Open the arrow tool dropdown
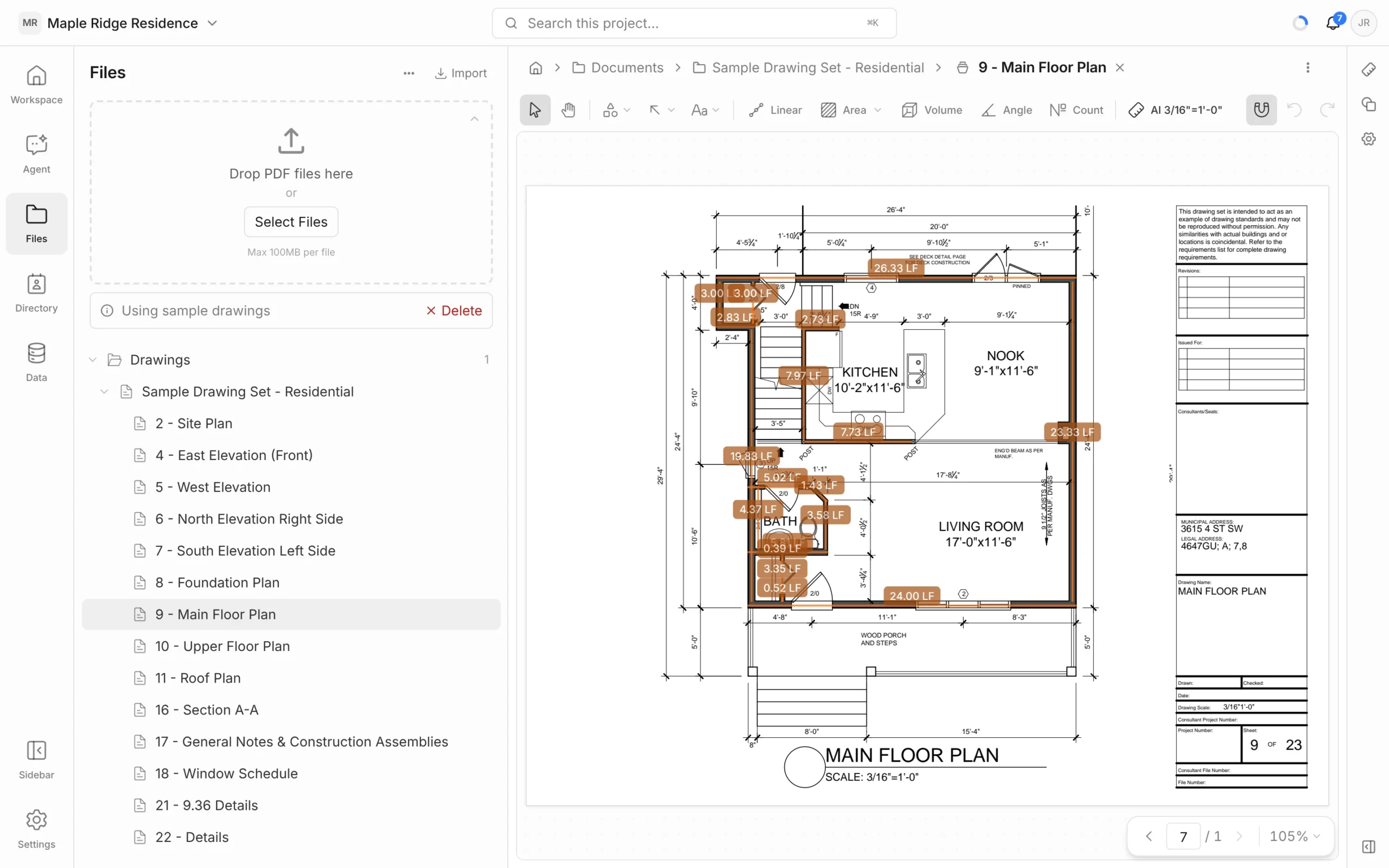The width and height of the screenshot is (1389, 868). click(x=661, y=110)
